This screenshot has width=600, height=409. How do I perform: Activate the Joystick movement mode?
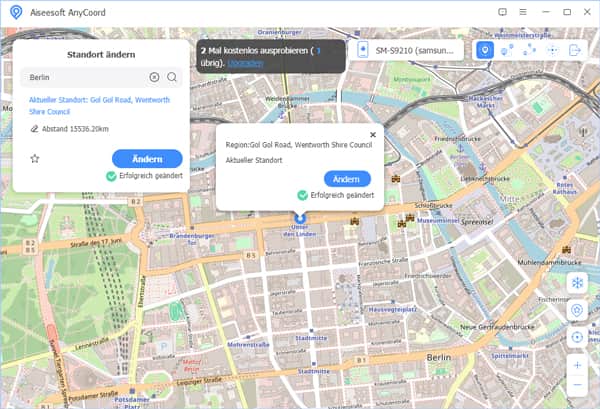(x=552, y=50)
